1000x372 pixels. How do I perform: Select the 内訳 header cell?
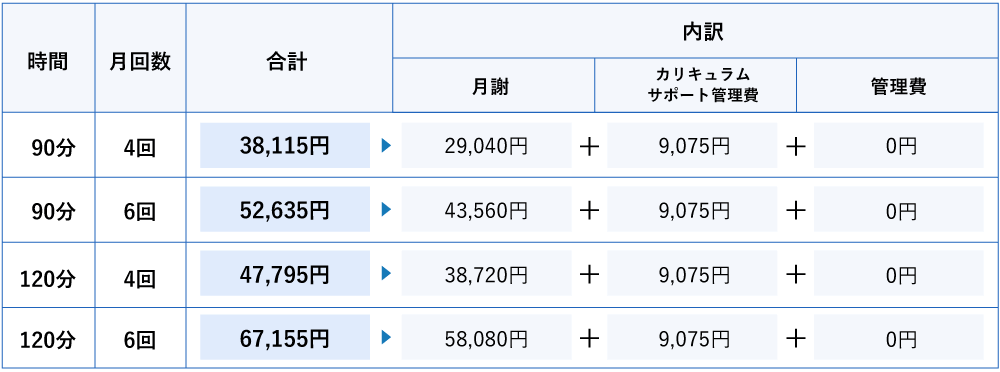click(695, 31)
